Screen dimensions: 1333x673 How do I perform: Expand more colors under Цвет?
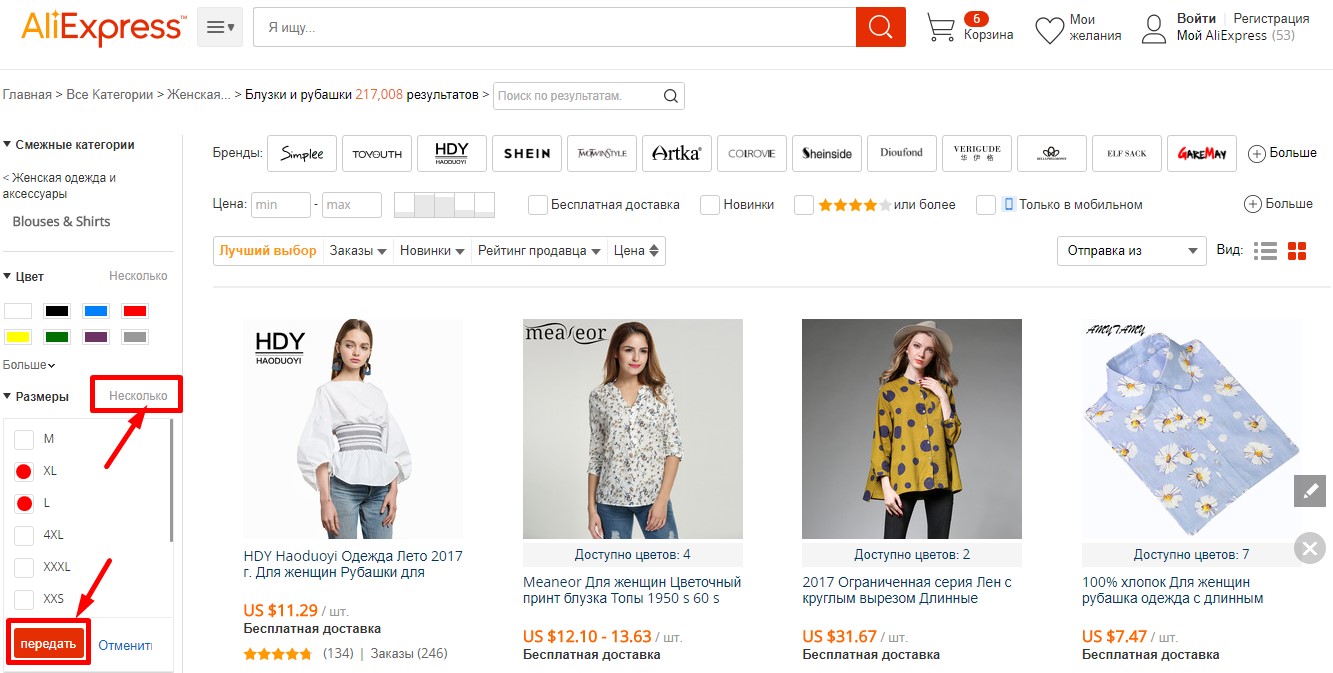tap(29, 365)
